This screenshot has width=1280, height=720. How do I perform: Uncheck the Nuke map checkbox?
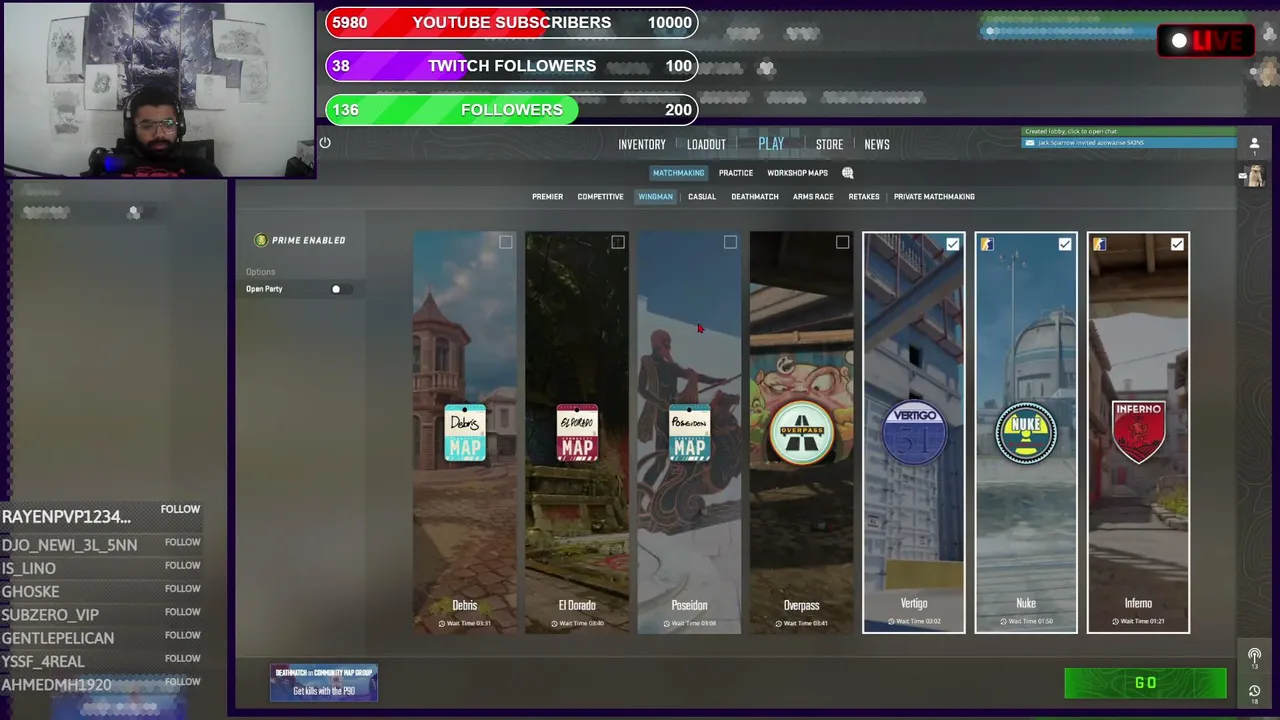pyautogui.click(x=1065, y=244)
